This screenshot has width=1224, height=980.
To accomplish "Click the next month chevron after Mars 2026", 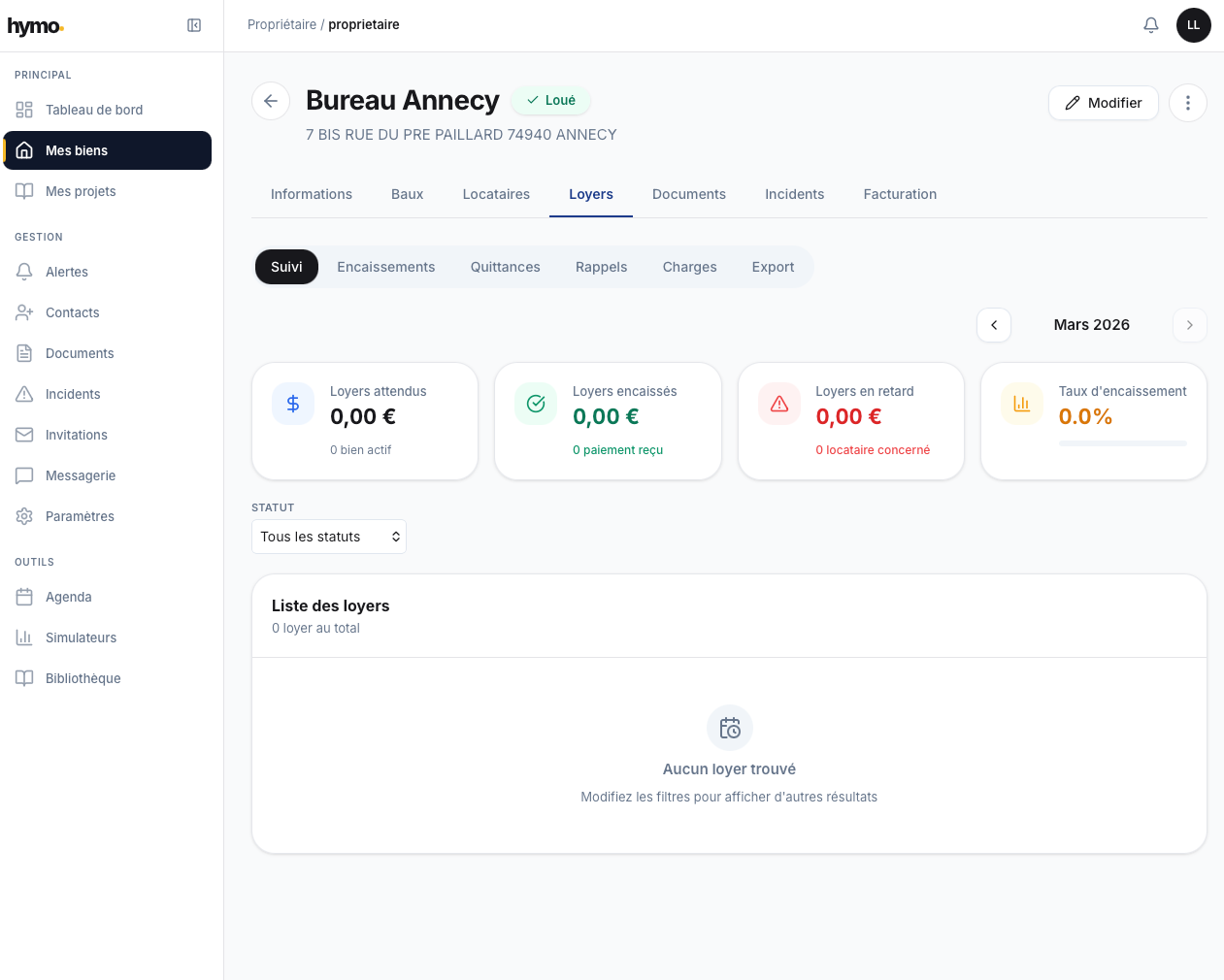I will [1190, 325].
